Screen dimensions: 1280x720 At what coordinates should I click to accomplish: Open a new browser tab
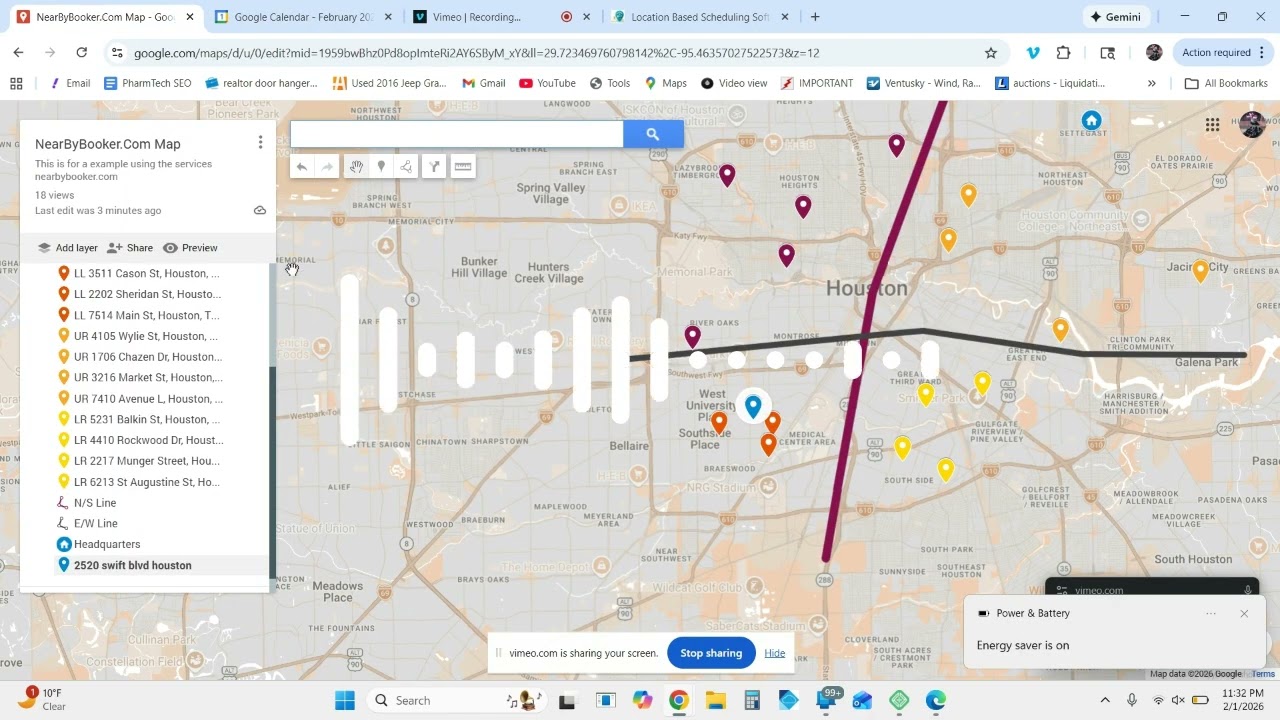815,17
